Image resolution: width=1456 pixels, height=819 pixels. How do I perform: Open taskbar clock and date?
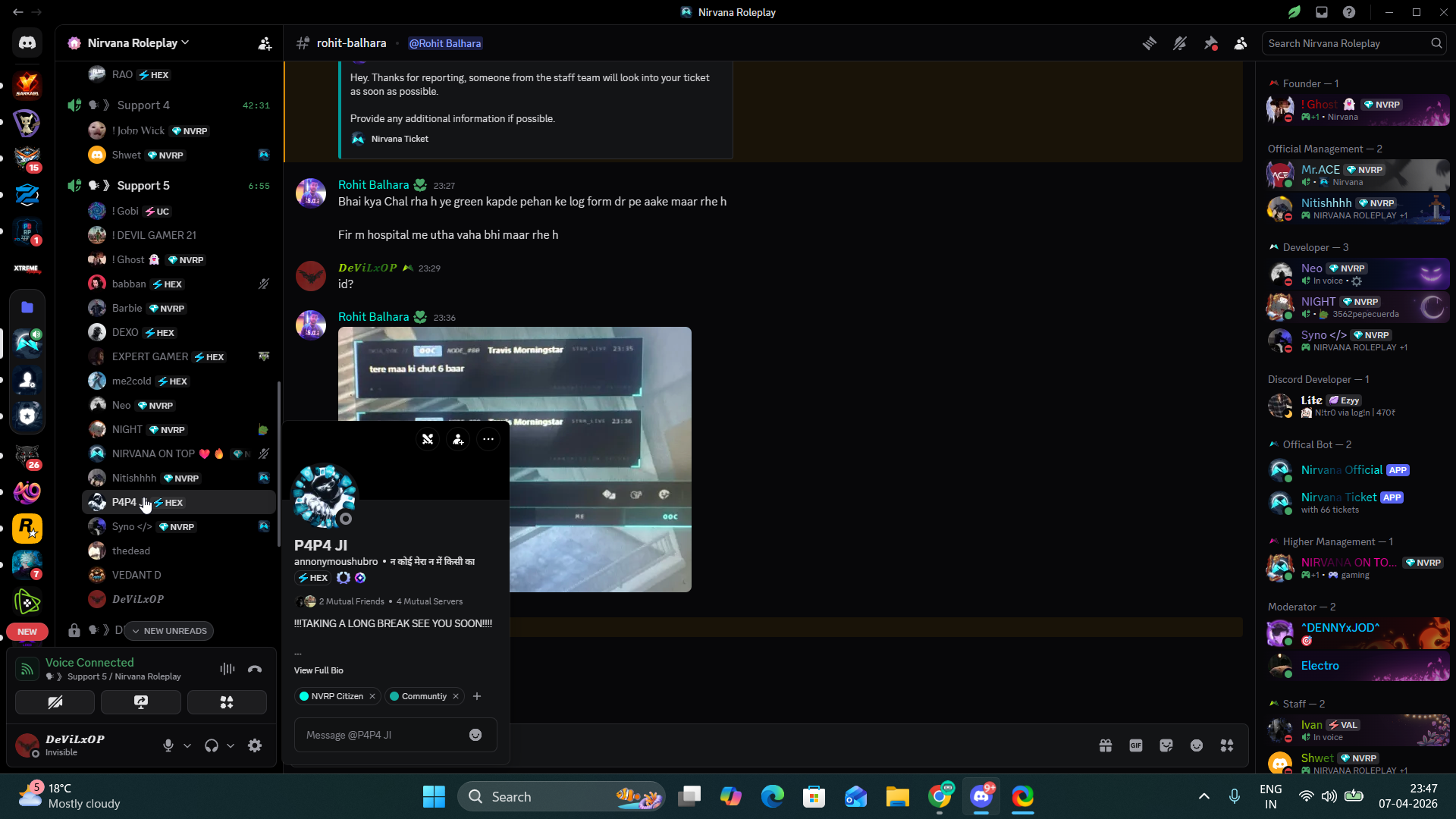(x=1408, y=796)
